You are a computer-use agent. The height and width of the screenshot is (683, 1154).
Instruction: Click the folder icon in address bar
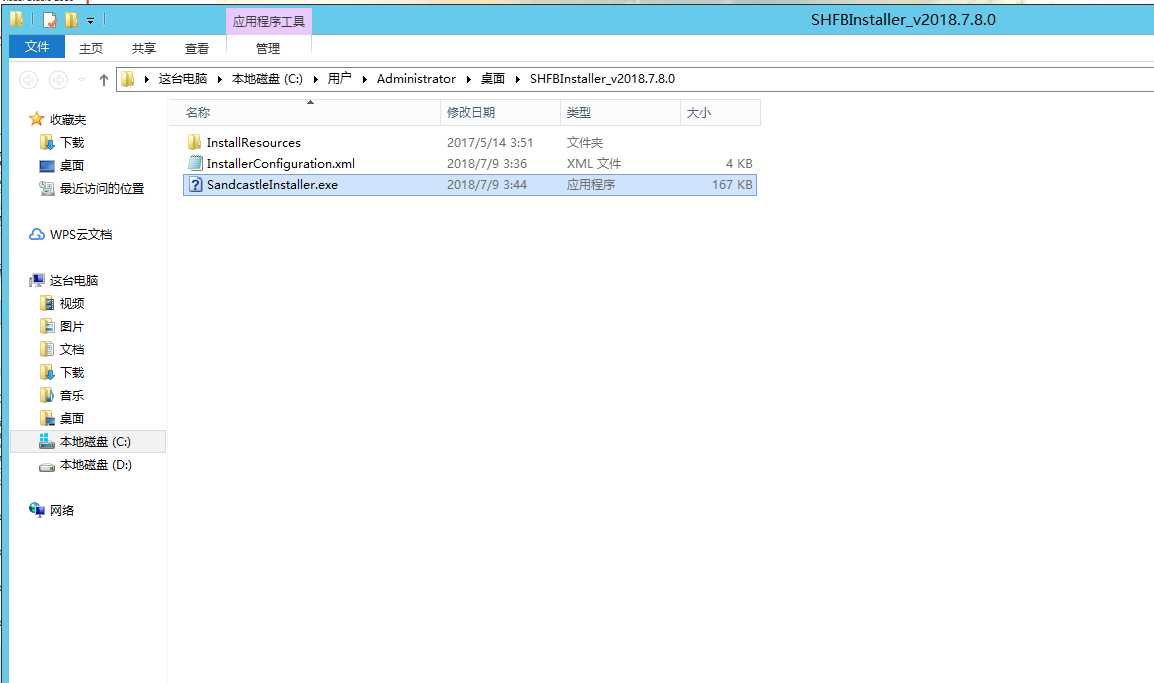(127, 79)
